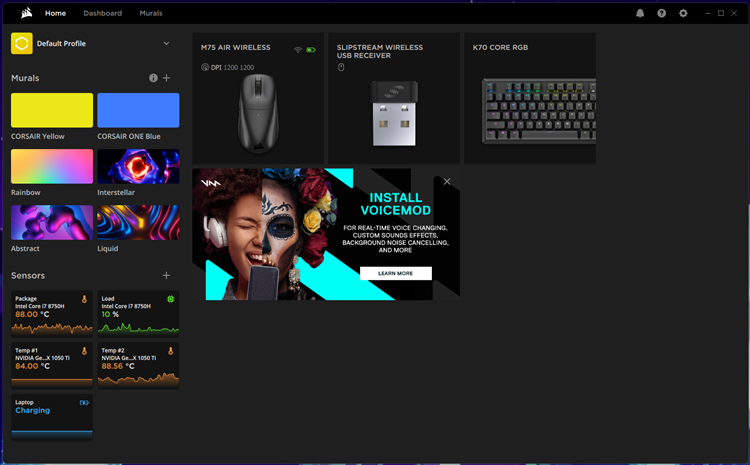Switch to the Home tab
Viewport: 750px width, 465px height.
(x=55, y=13)
